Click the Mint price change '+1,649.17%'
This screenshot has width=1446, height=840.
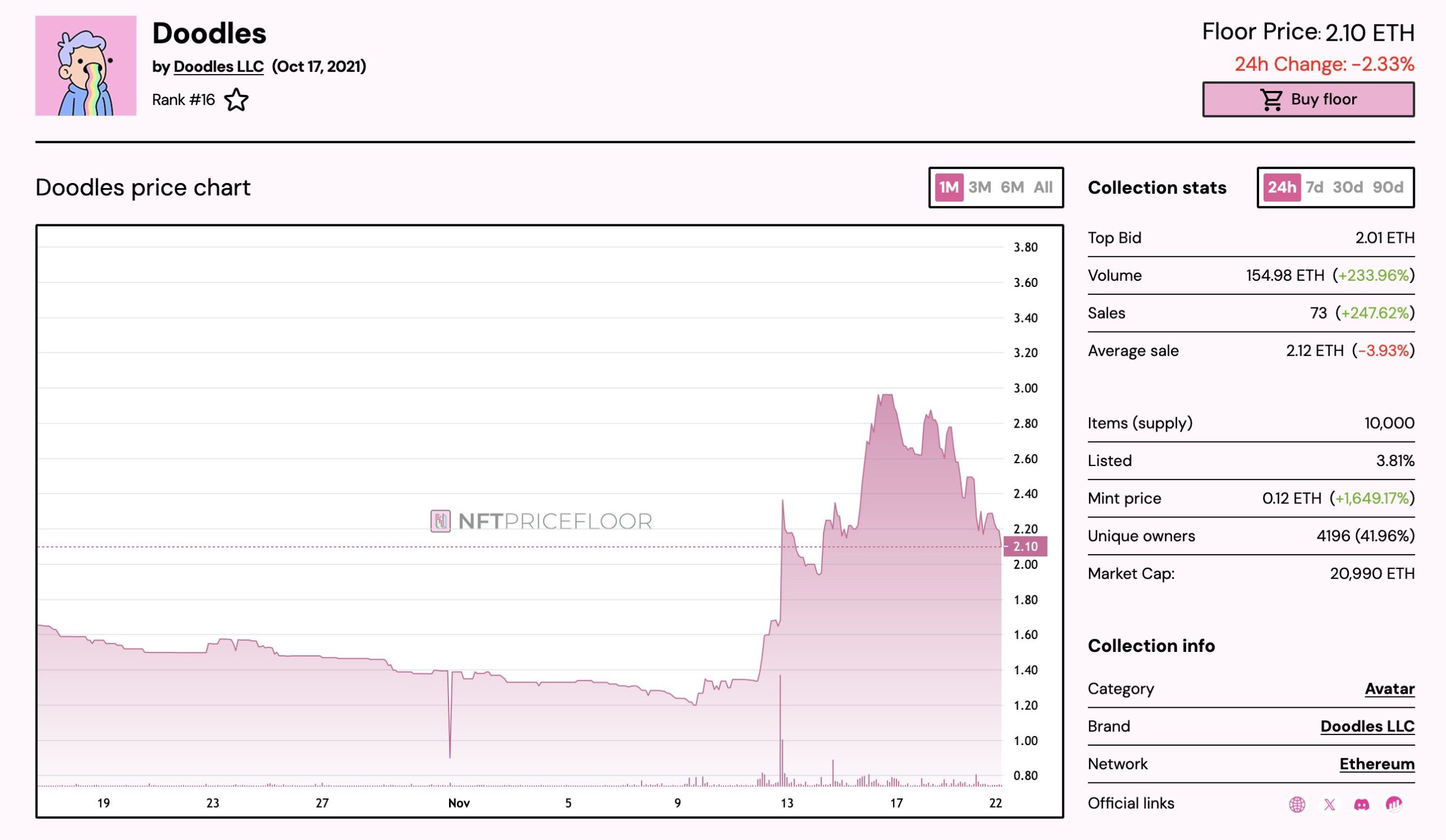[x=1372, y=499]
